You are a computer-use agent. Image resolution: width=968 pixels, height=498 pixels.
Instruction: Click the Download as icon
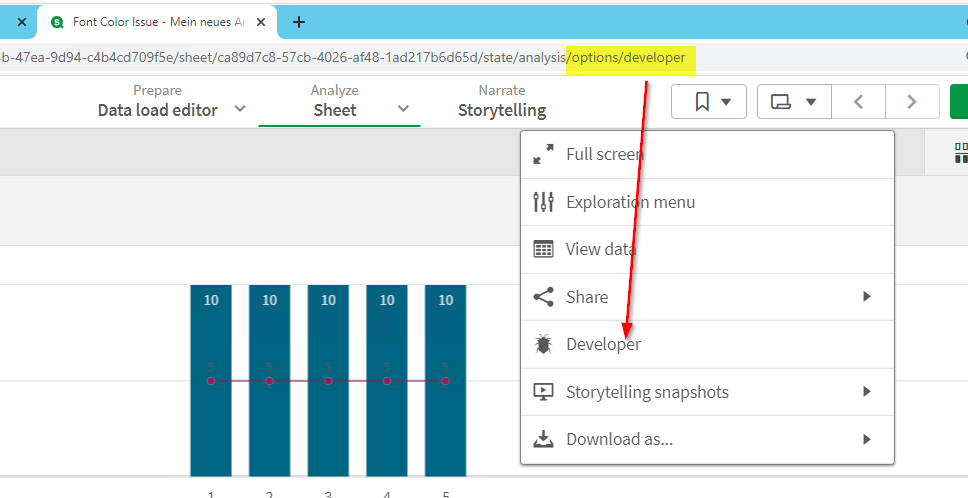pos(543,439)
